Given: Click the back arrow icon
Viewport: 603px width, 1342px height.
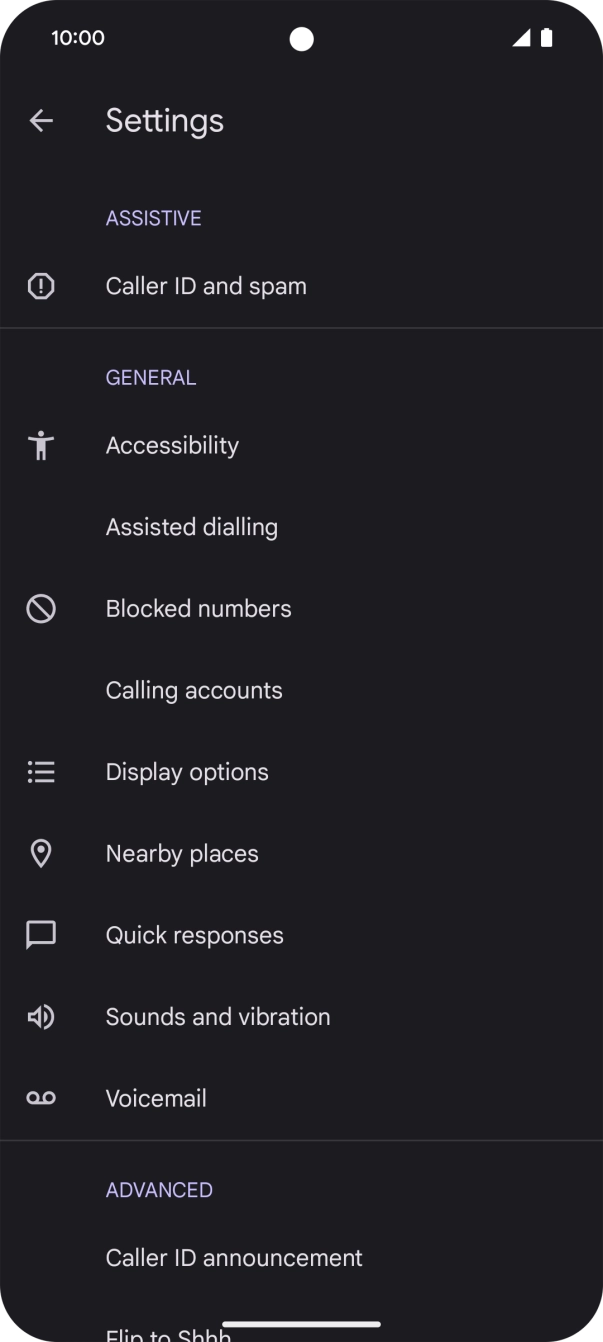Looking at the screenshot, I should tap(41, 120).
